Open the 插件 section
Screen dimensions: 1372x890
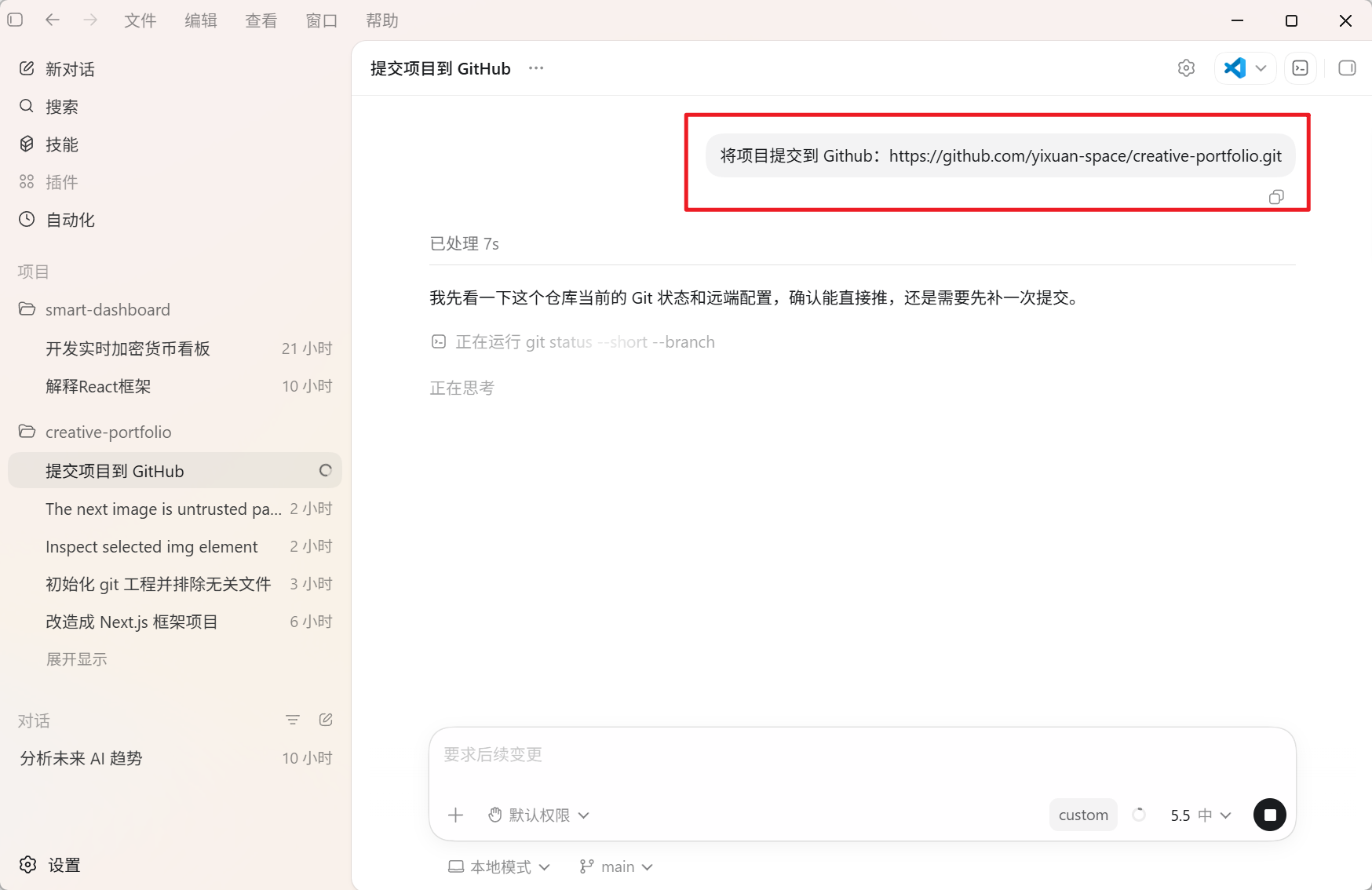175,182
